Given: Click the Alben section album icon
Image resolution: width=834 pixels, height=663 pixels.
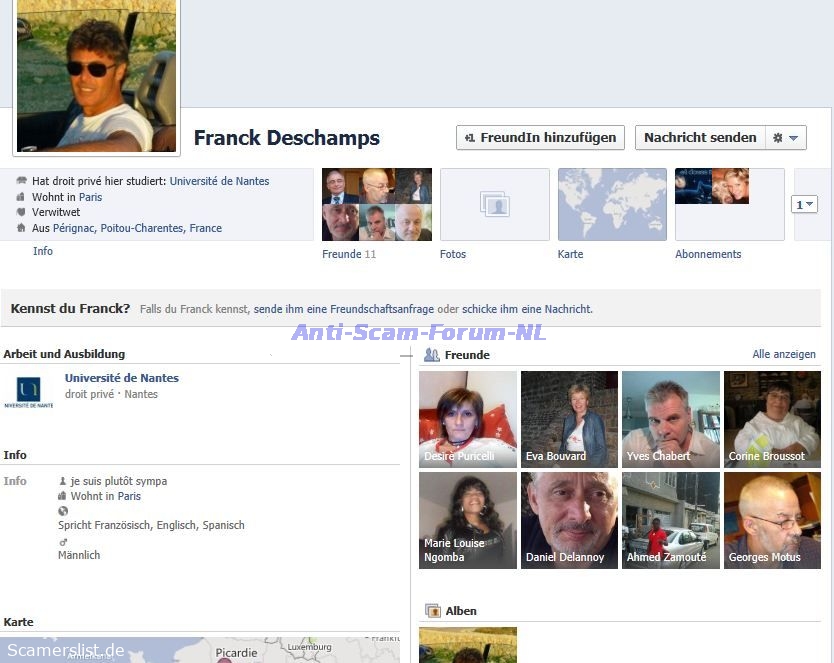Looking at the screenshot, I should pyautogui.click(x=433, y=610).
